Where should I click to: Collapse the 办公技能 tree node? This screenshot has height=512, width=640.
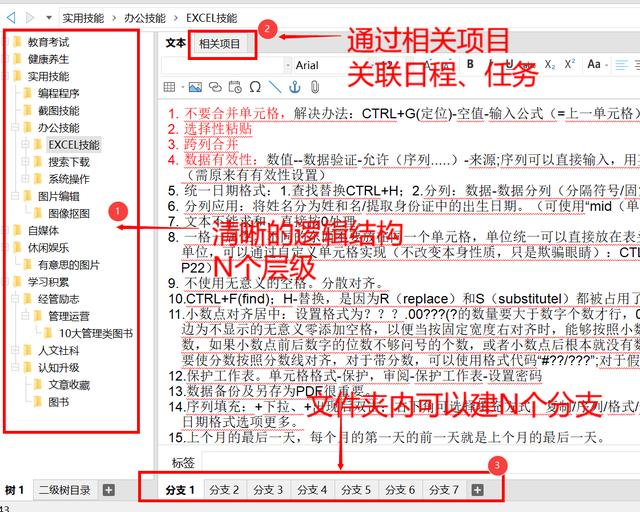[x=14, y=128]
